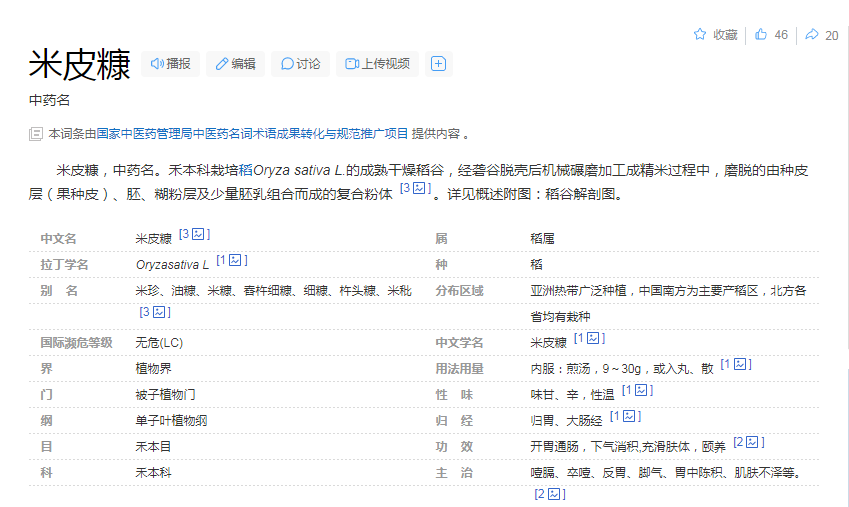Click reference icon in 中文名 row
This screenshot has height=507, width=849.
click(x=199, y=235)
